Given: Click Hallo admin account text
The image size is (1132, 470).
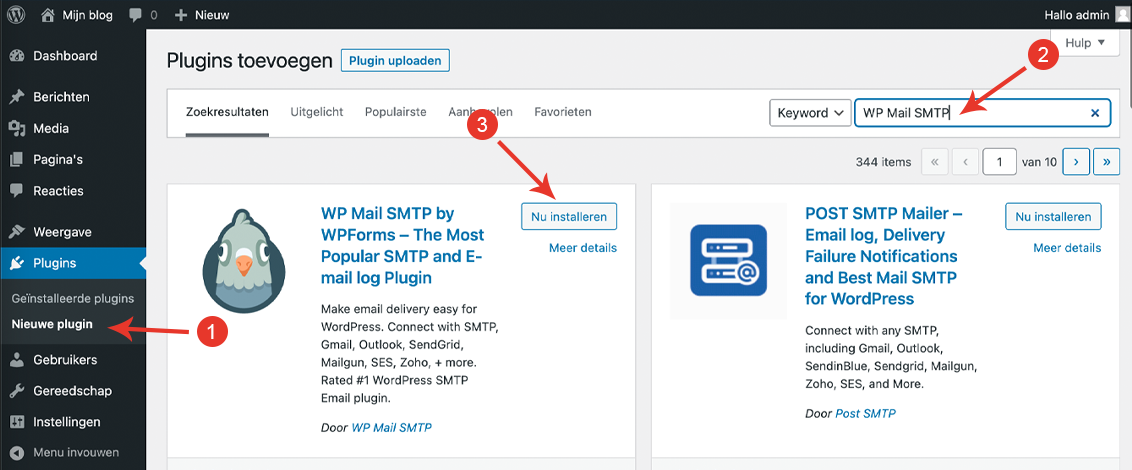Looking at the screenshot, I should [x=1076, y=15].
